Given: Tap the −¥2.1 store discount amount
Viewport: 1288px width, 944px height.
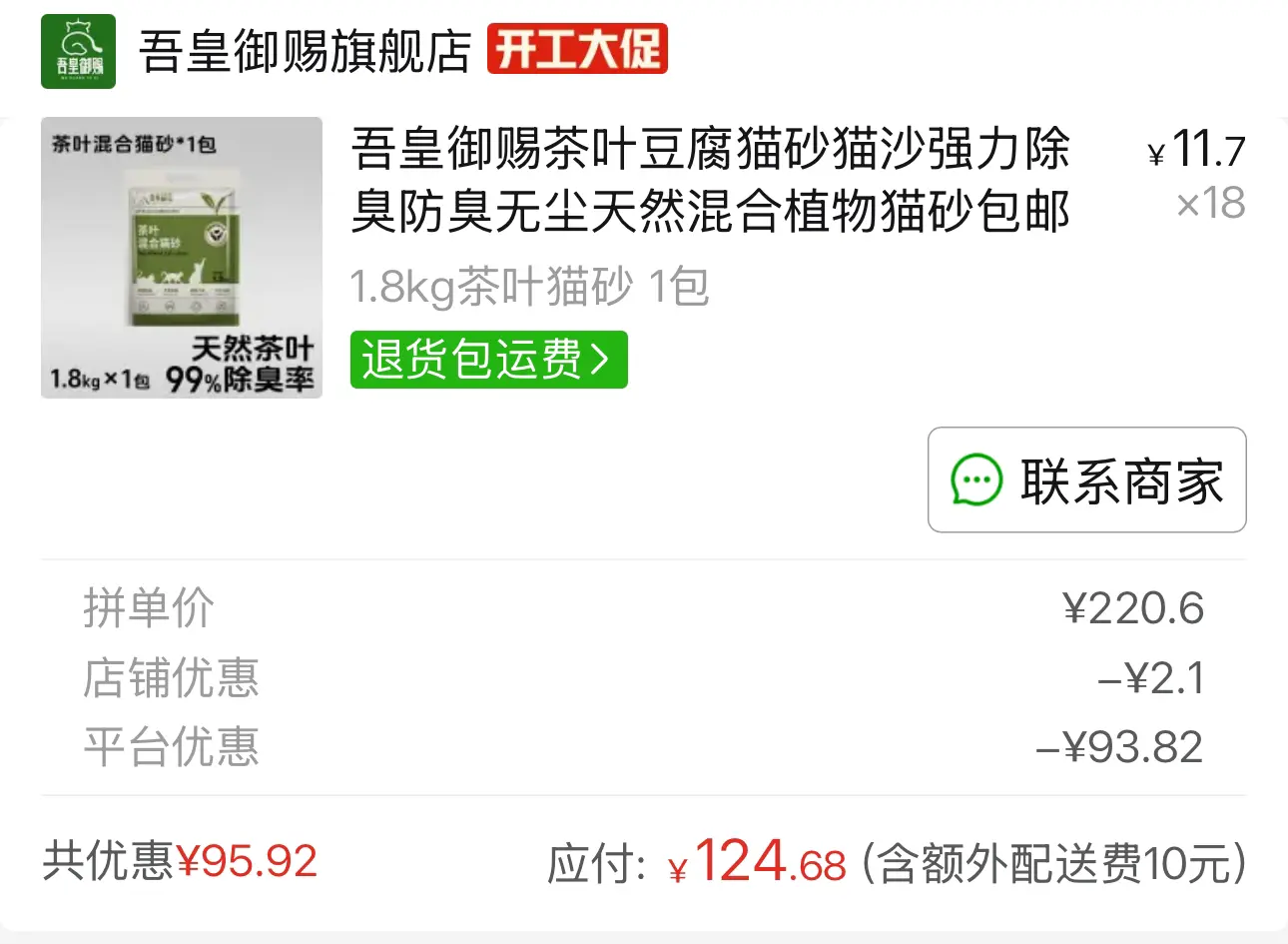Looking at the screenshot, I should click(1151, 678).
